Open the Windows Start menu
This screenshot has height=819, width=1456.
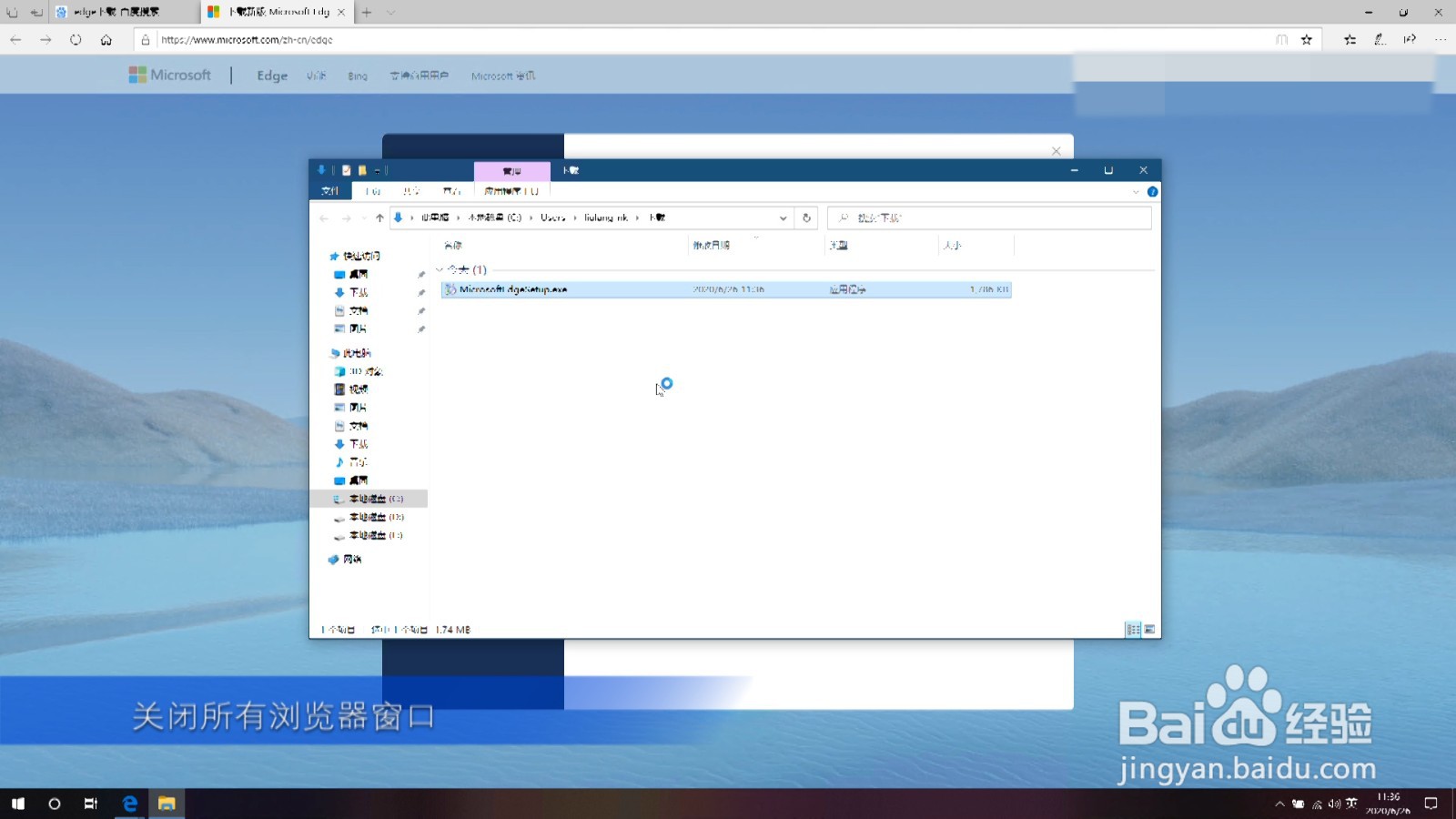click(x=18, y=804)
